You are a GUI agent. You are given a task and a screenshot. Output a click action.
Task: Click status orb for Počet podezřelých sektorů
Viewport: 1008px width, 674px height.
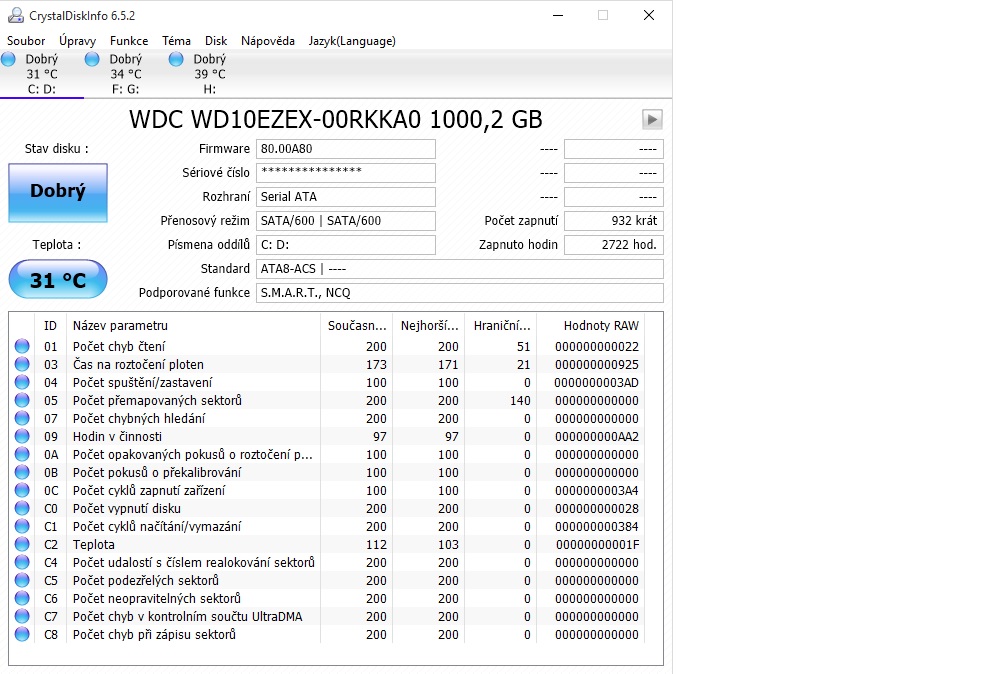point(22,580)
